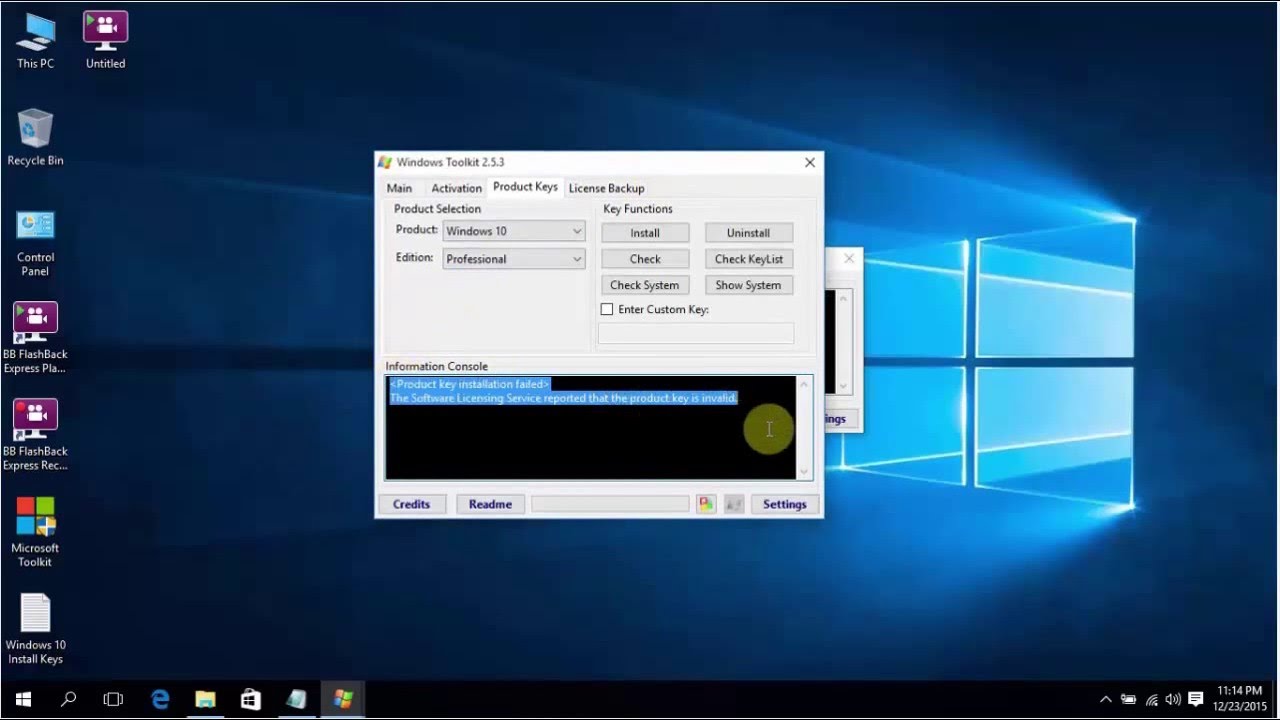The image size is (1280, 720).
Task: Close the window behind Windows Toolkit
Action: click(849, 259)
